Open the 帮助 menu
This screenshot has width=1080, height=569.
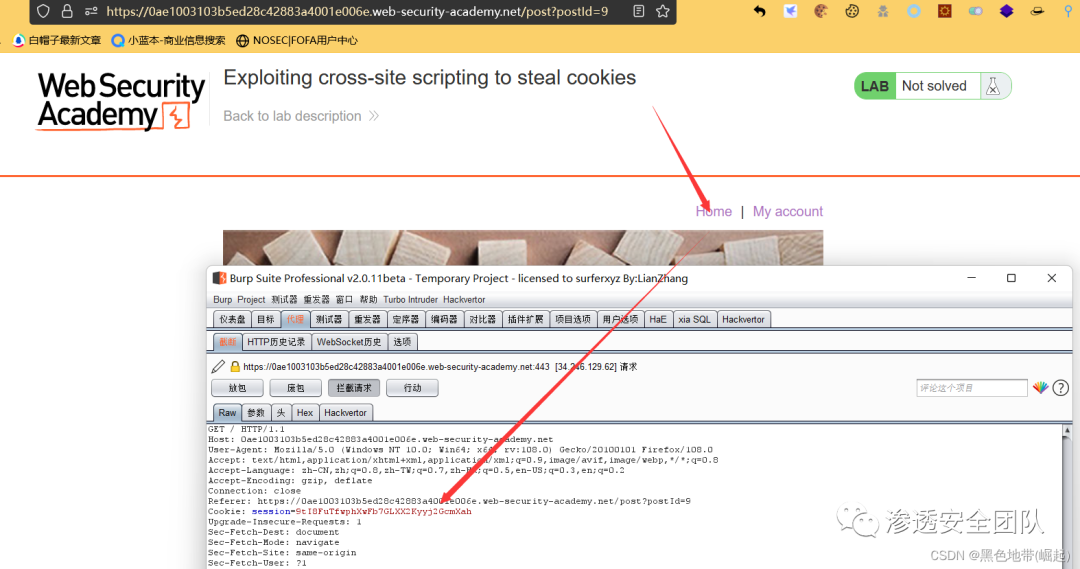point(368,300)
